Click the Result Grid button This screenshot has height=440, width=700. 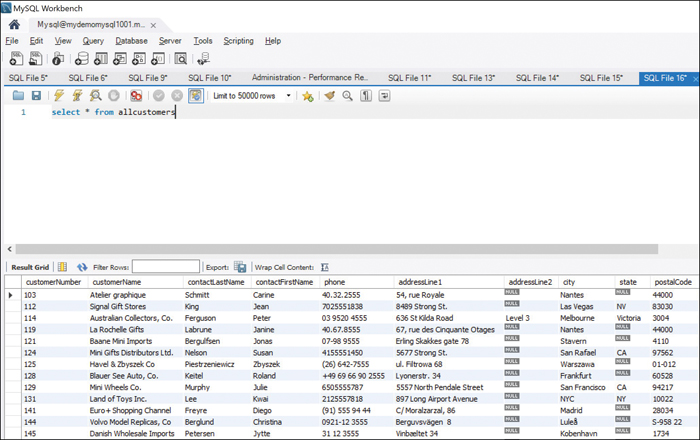30,267
